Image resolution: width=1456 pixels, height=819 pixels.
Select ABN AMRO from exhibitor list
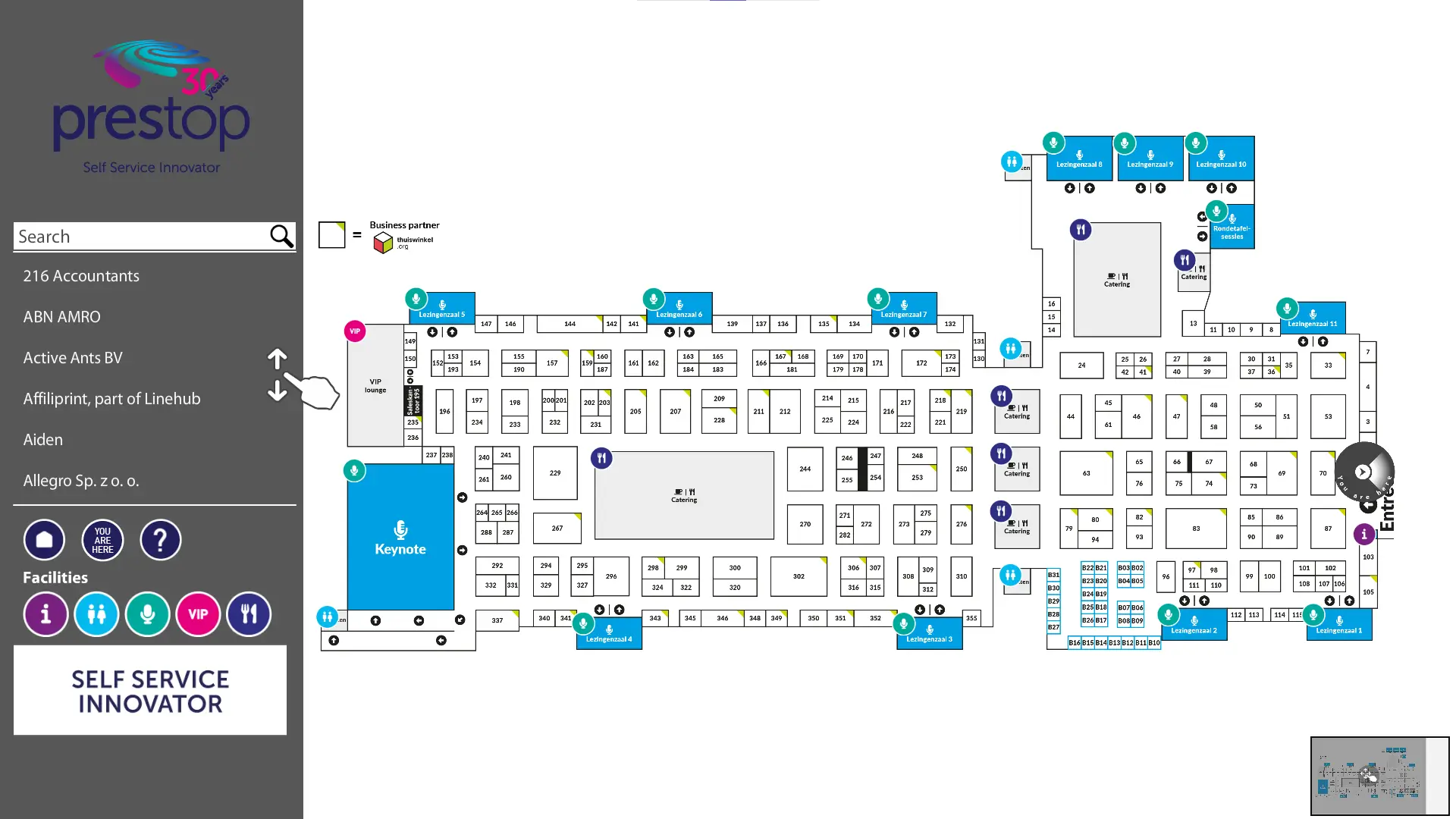62,316
